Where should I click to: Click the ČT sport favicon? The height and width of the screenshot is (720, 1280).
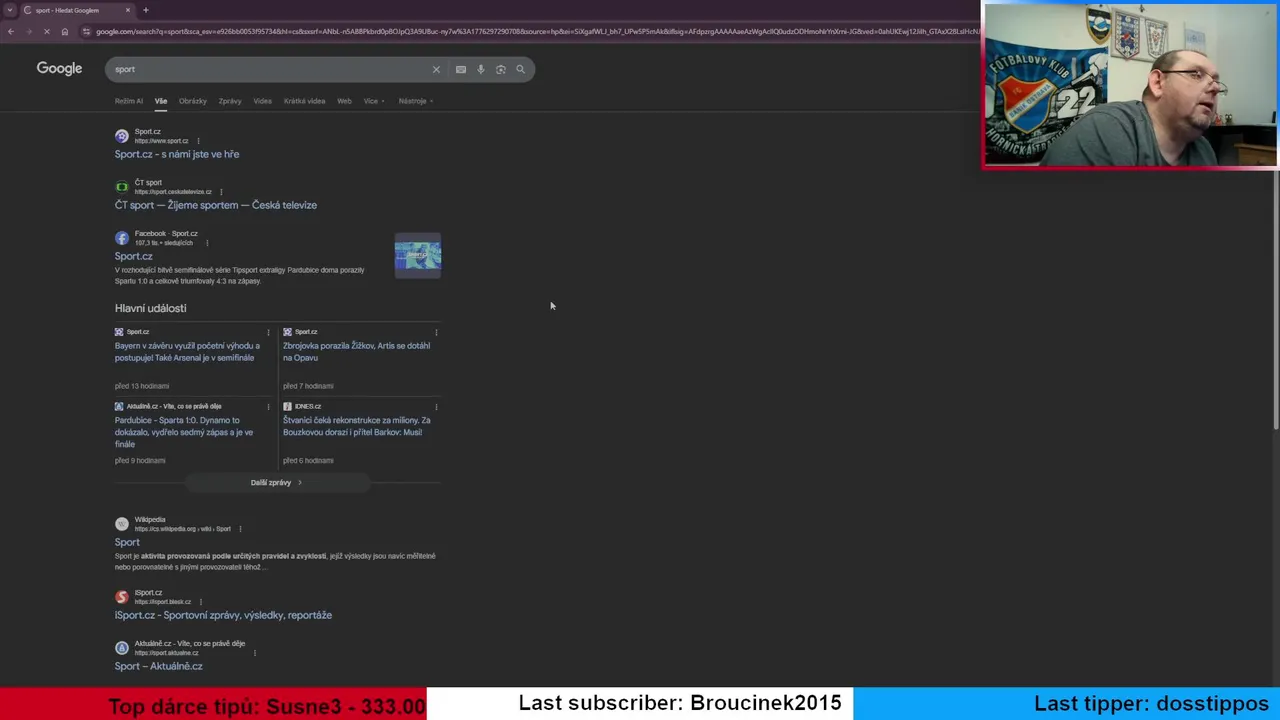click(x=122, y=187)
